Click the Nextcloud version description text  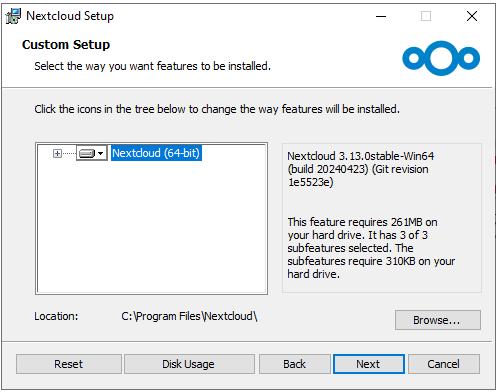pos(361,169)
